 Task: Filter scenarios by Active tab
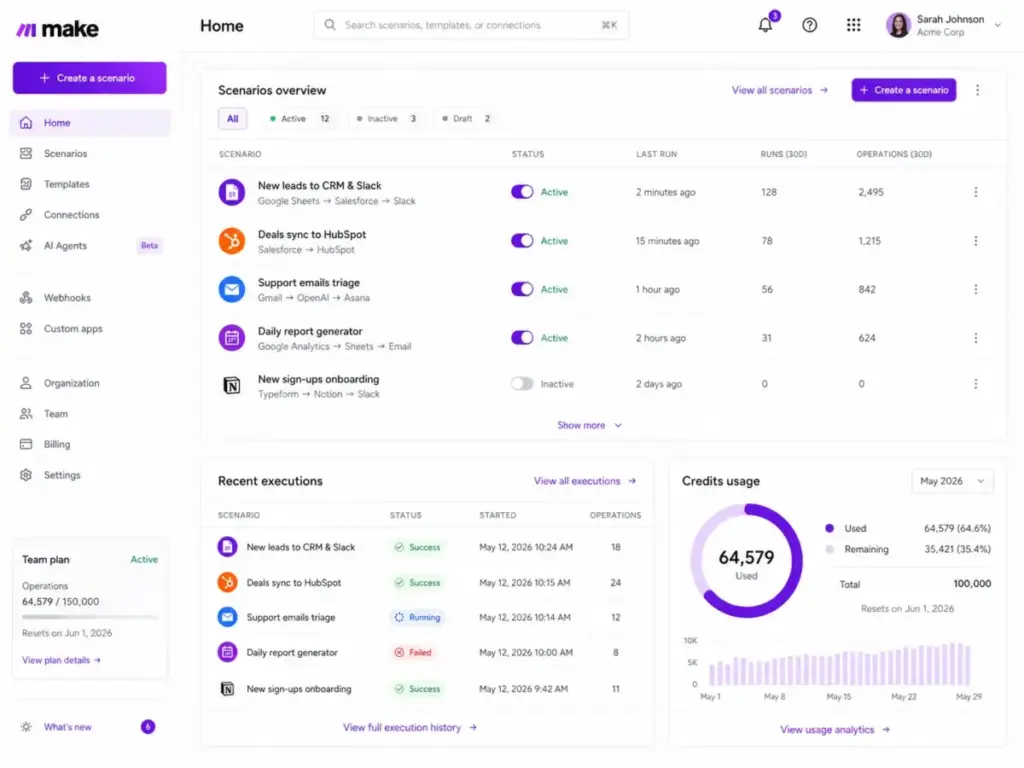coord(300,119)
